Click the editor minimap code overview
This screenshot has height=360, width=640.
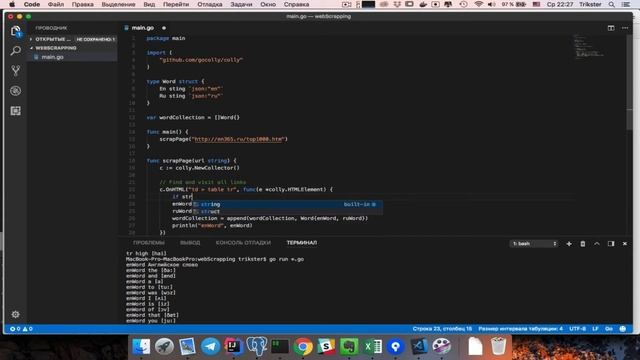(588, 47)
